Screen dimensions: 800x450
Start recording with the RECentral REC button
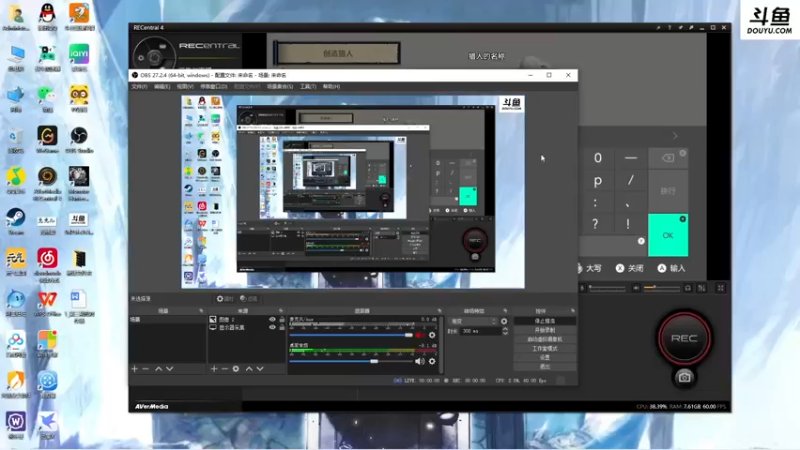(684, 338)
